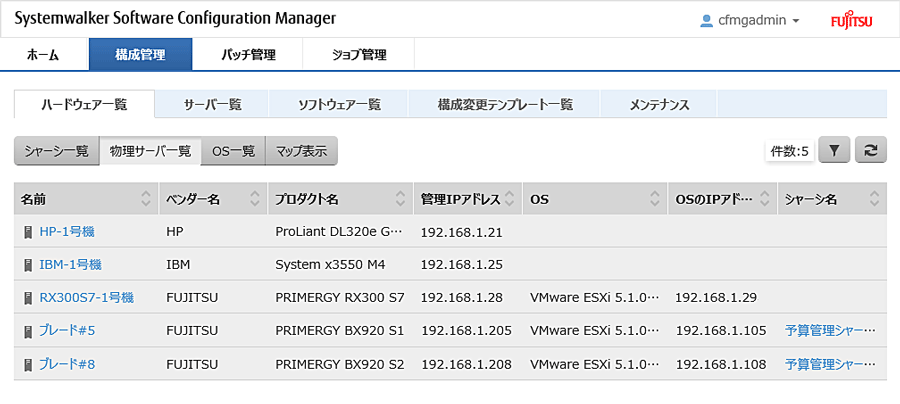This screenshot has width=900, height=404.
Task: Open 予算管理シャー… link in ブレード#8 row
Action: 831,364
